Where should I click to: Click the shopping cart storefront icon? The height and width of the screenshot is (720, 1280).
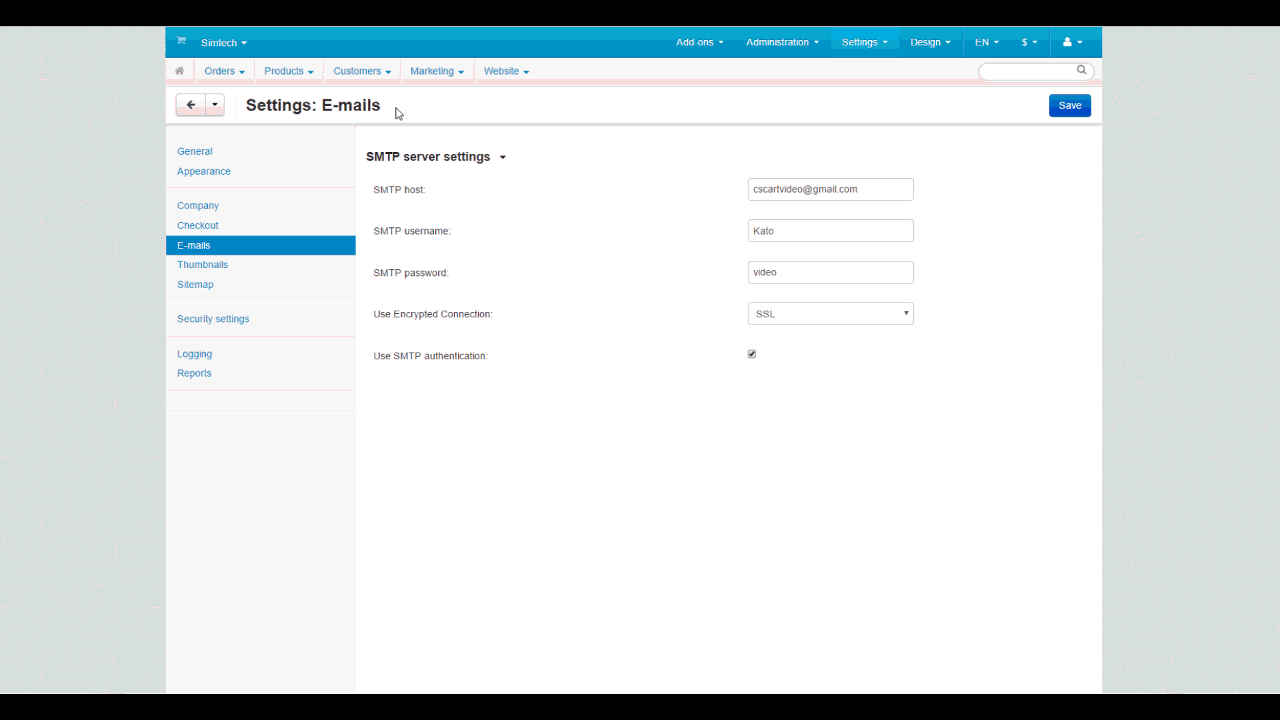click(181, 41)
